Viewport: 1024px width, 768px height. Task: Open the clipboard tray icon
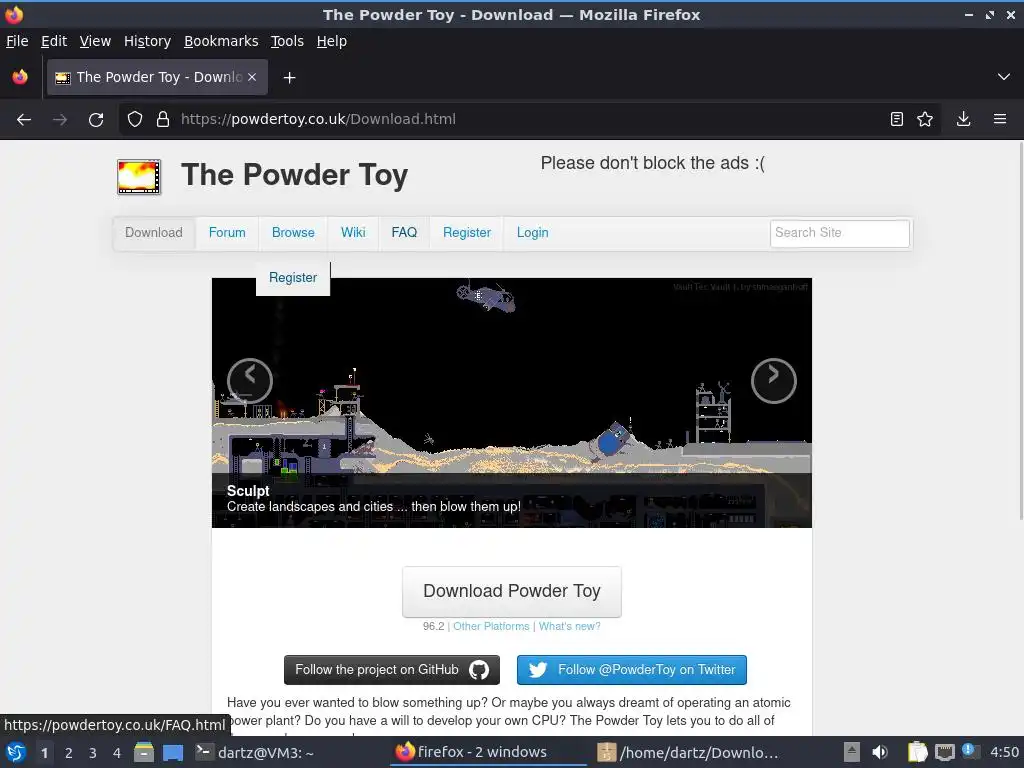917,752
